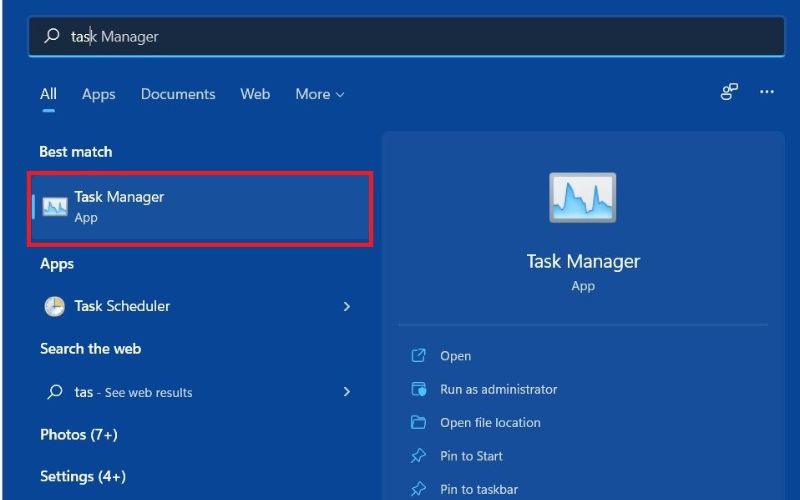The height and width of the screenshot is (500, 800).
Task: Choose Pin to taskbar
Action: (477, 489)
